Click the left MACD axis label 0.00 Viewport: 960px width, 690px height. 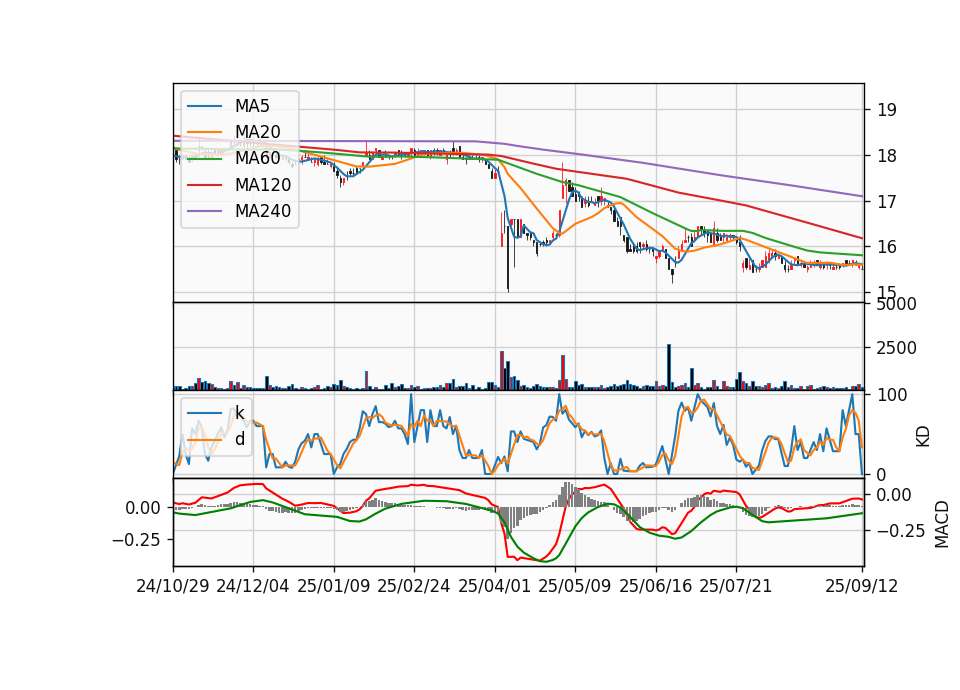pos(143,508)
